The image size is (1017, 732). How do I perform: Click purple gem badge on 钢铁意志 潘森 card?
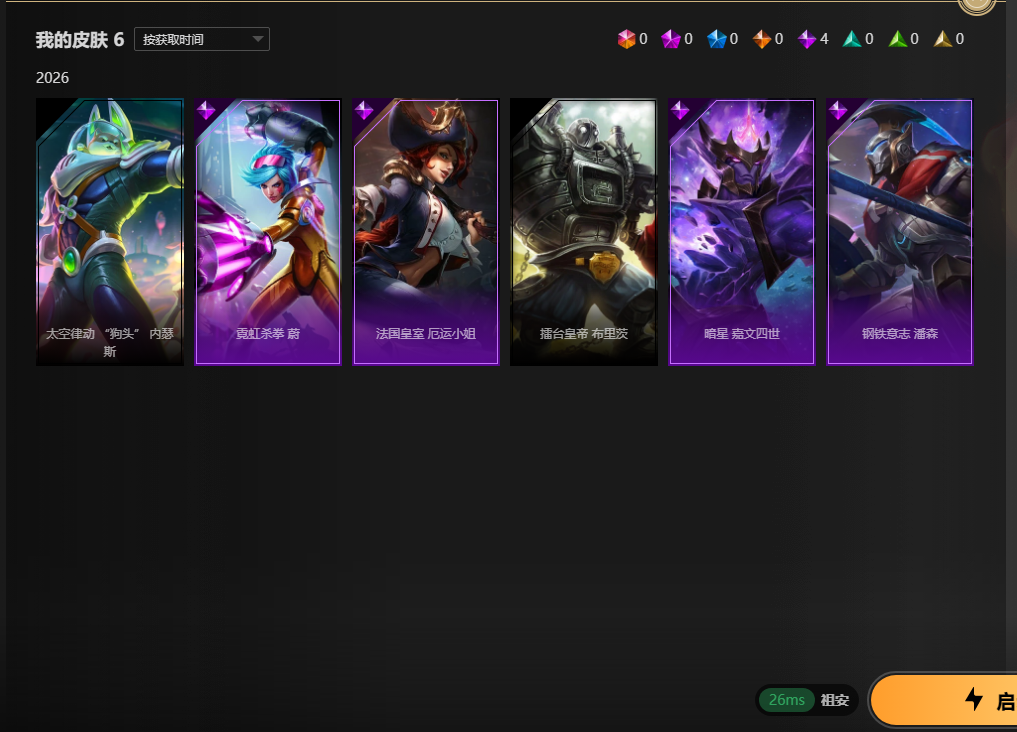click(x=838, y=110)
